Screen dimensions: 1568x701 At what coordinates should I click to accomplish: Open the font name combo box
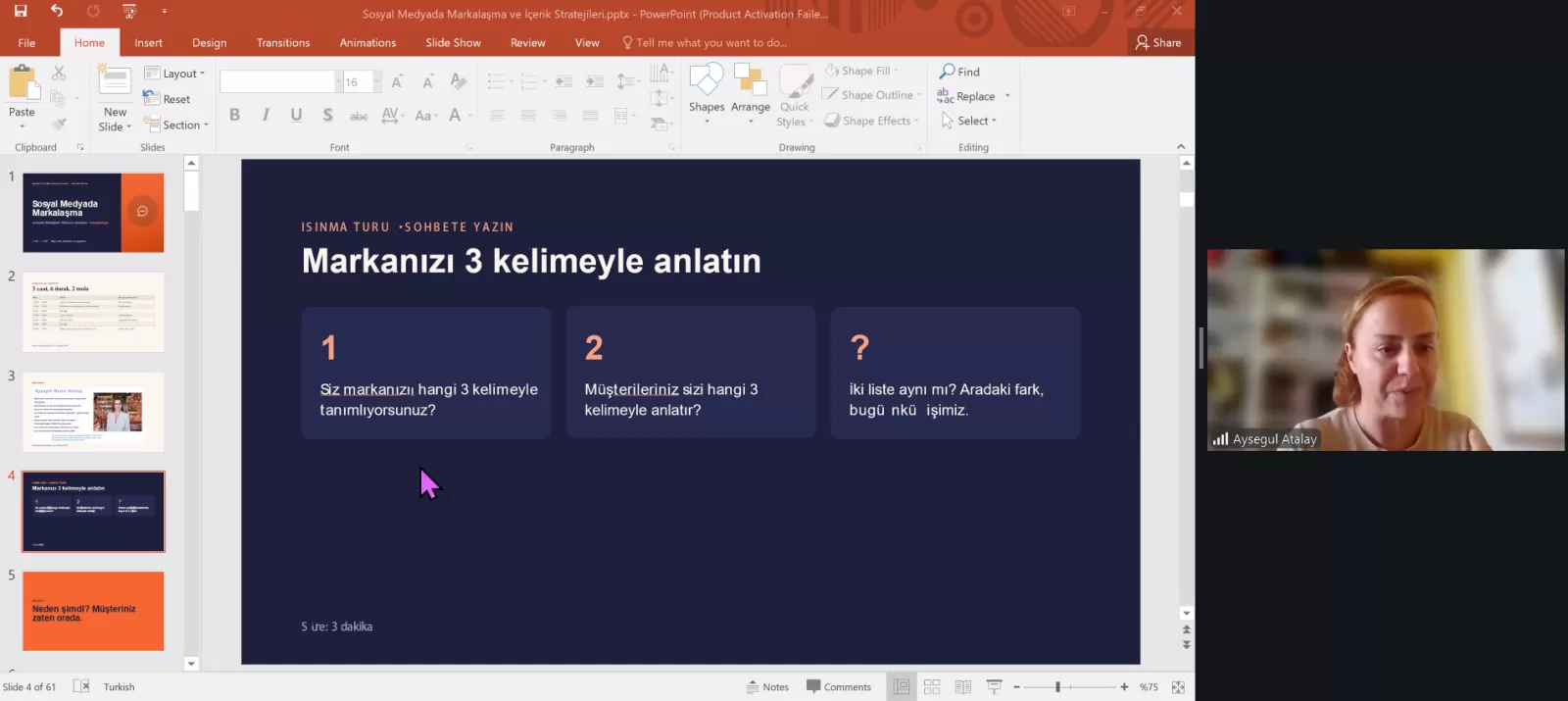[x=281, y=82]
